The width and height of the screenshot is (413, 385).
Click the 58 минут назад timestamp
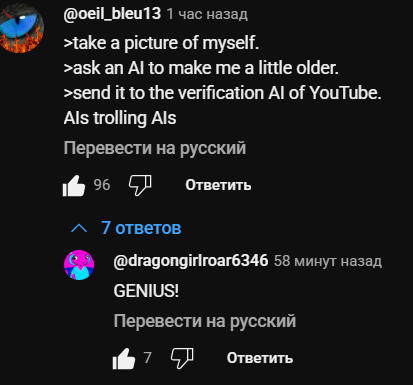click(x=328, y=261)
